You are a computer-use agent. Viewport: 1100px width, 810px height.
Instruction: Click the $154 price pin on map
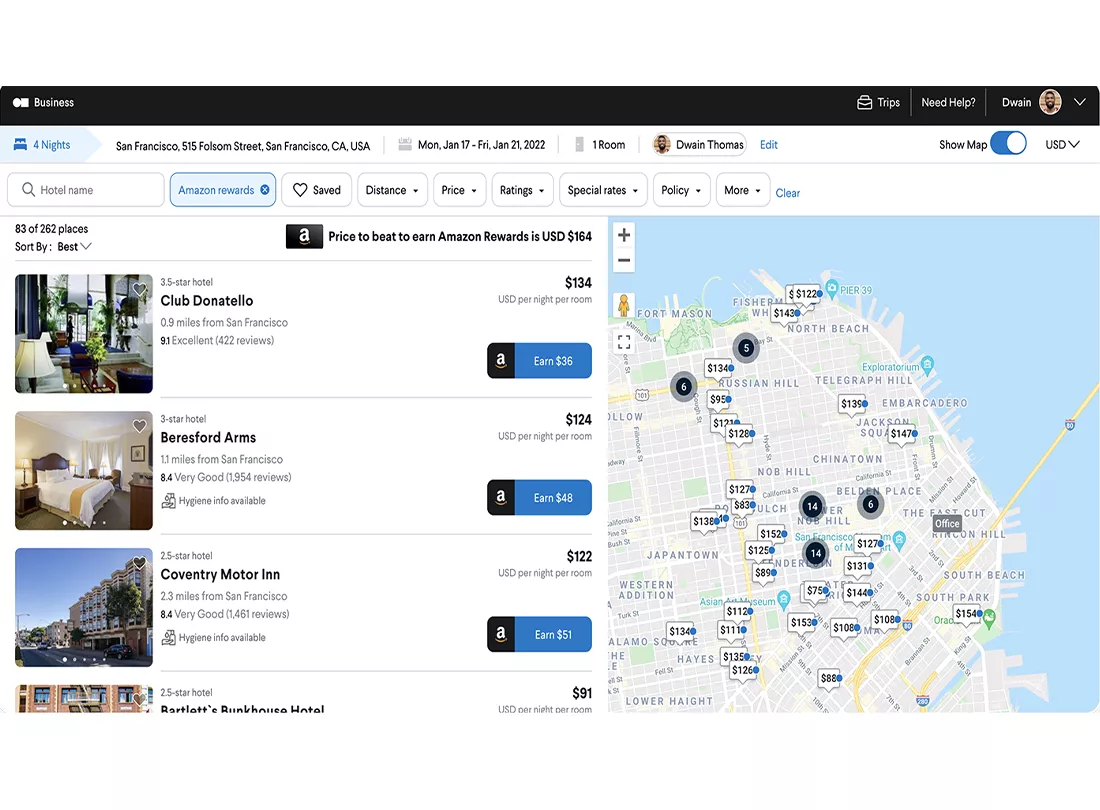coord(967,614)
